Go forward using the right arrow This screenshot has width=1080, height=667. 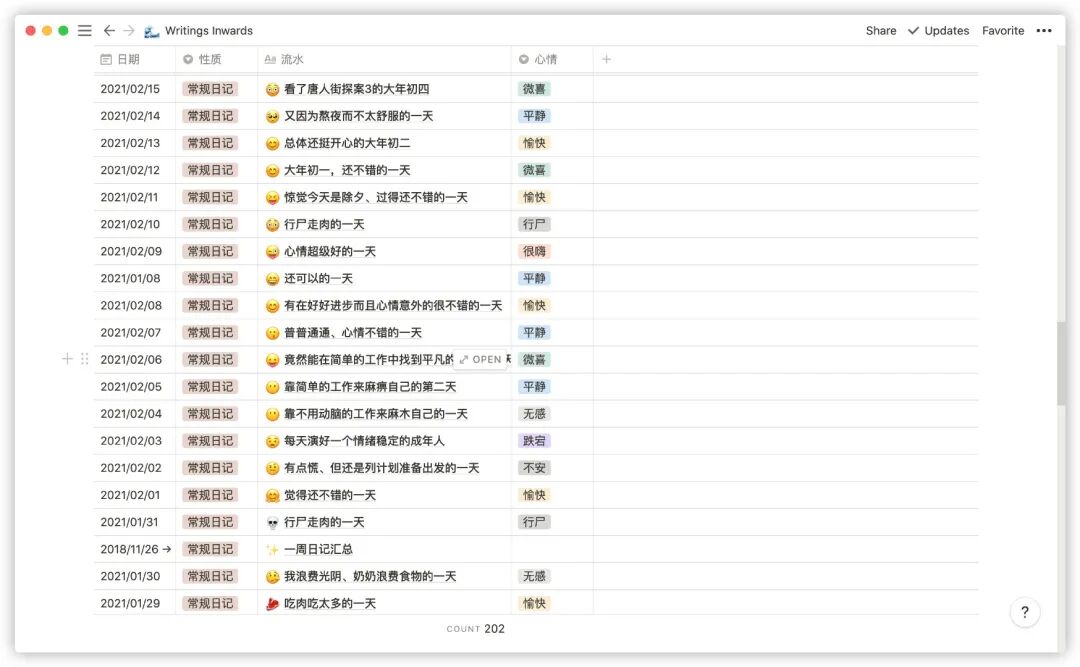129,30
